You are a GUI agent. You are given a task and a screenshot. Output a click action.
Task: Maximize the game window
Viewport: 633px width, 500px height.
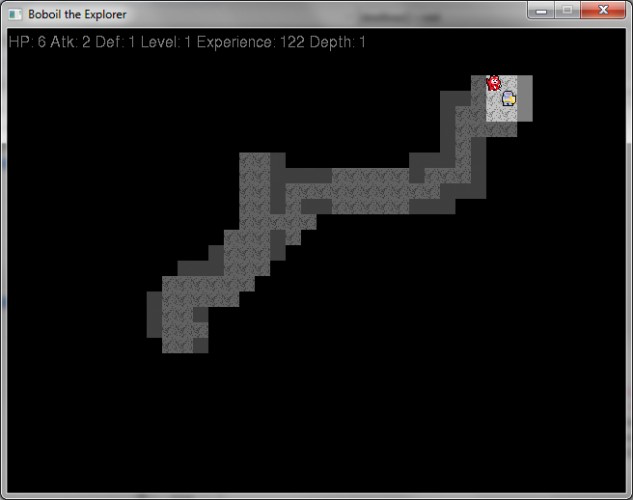click(x=567, y=10)
